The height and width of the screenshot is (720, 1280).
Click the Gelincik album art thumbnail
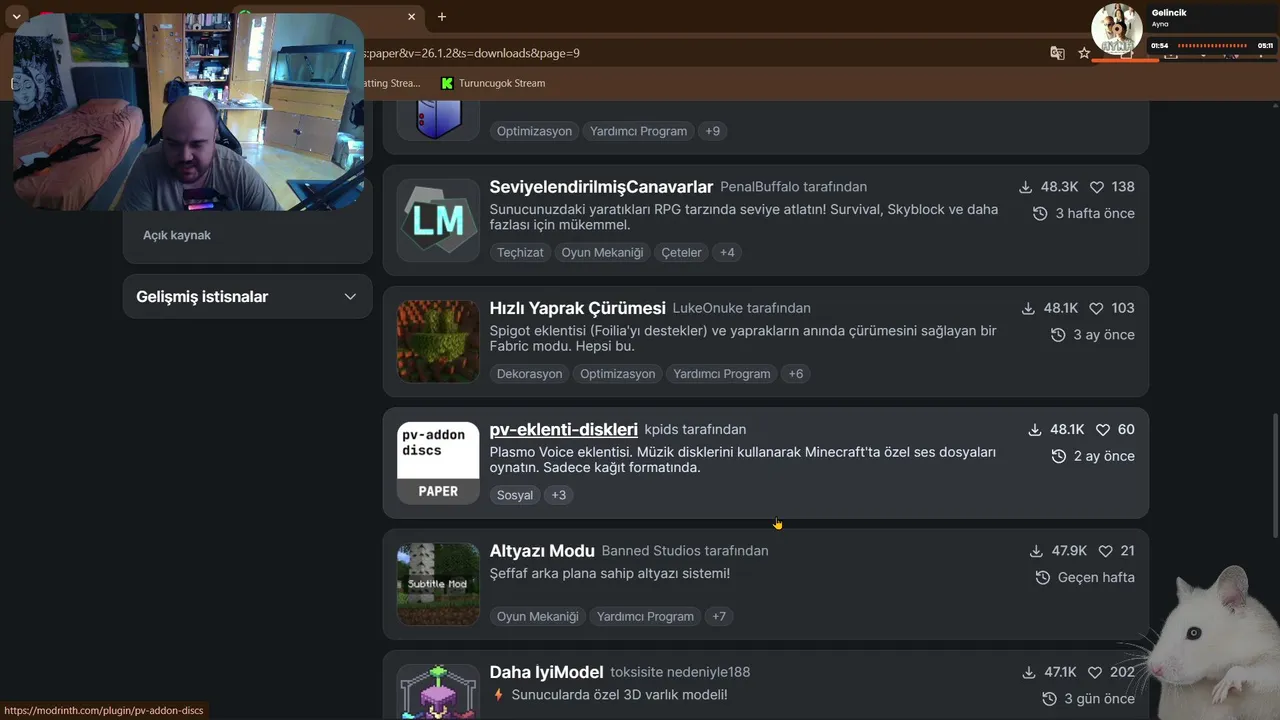tap(1117, 29)
